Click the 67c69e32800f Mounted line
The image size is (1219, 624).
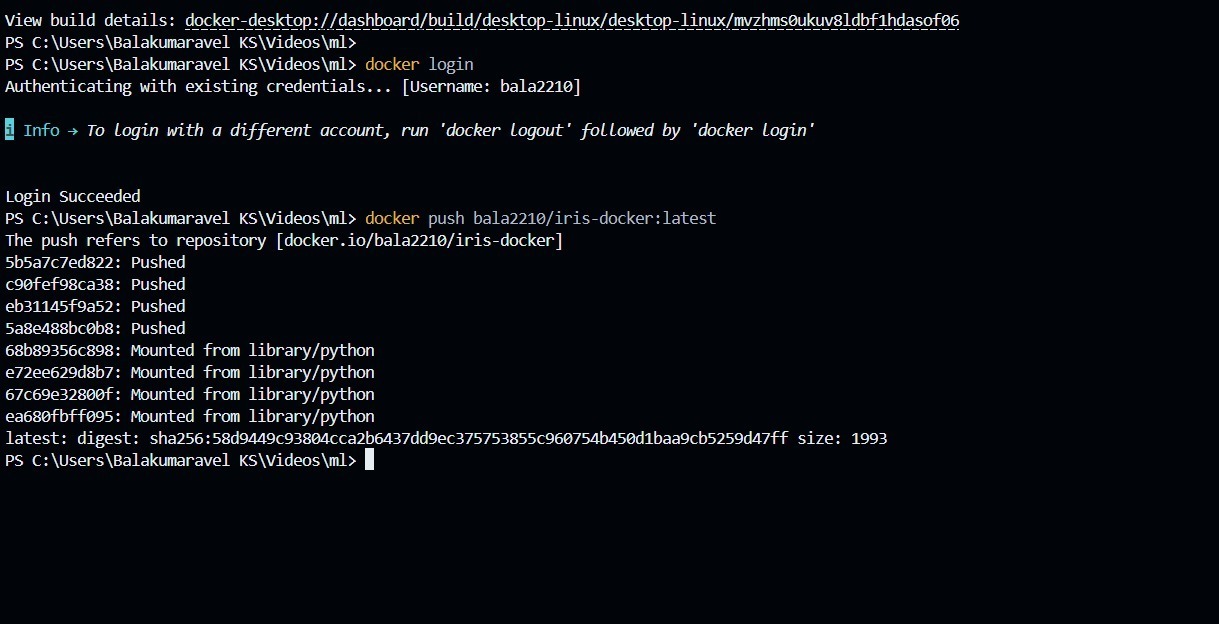tap(190, 394)
